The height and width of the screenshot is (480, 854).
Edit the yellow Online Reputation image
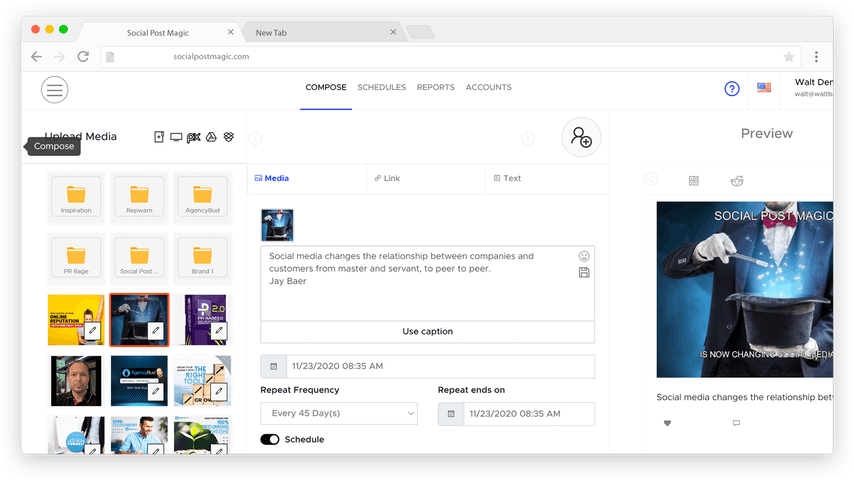[93, 330]
